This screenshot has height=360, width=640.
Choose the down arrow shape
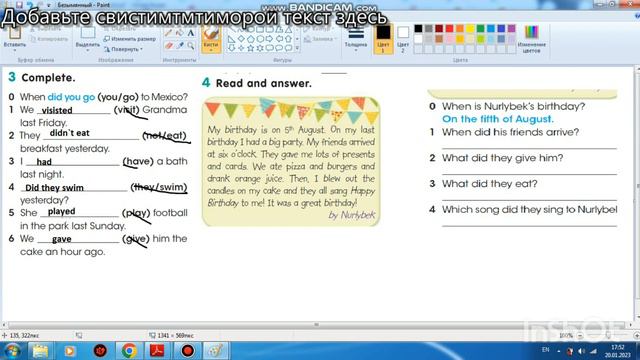[x=231, y=48]
